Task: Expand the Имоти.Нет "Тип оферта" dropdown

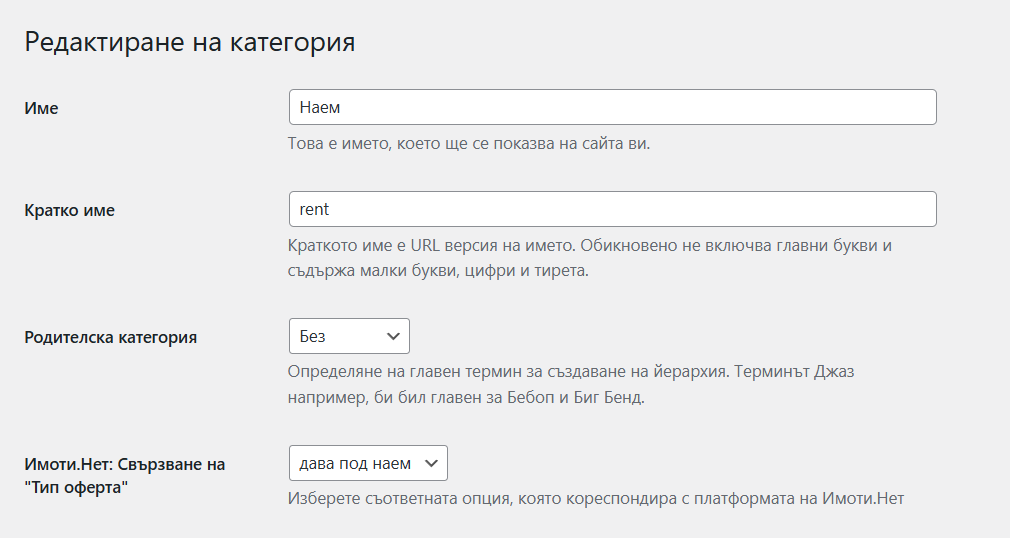Action: click(367, 463)
